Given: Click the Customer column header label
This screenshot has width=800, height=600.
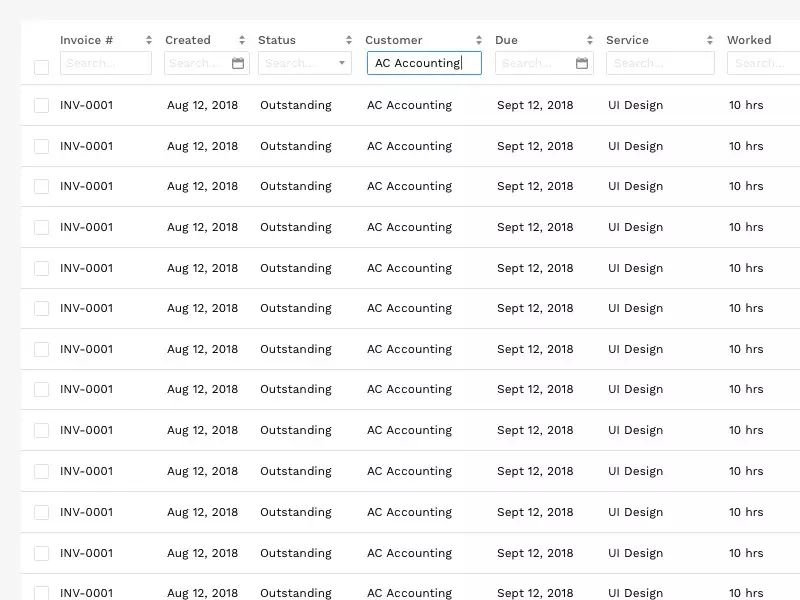Looking at the screenshot, I should click(393, 40).
